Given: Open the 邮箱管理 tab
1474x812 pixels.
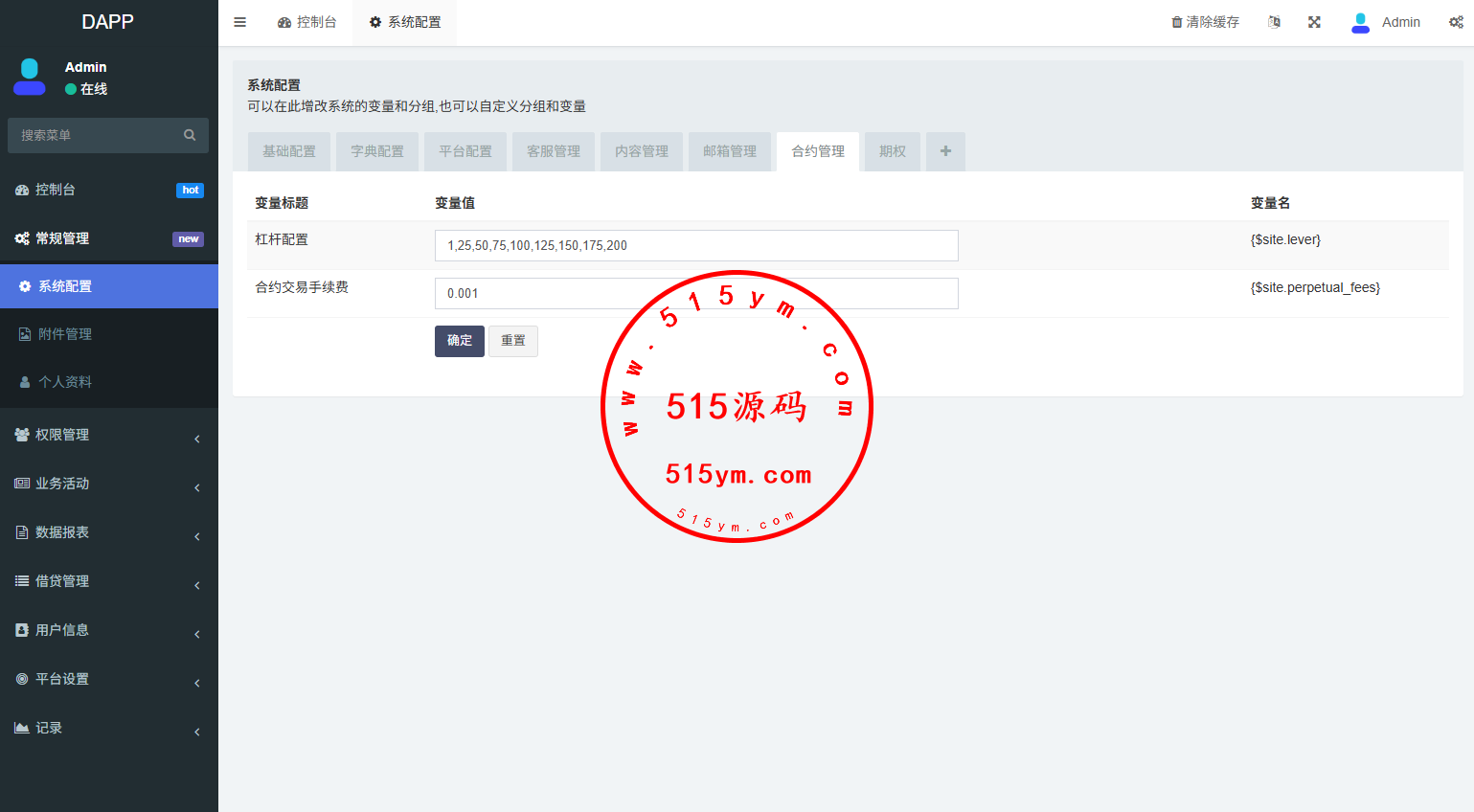Looking at the screenshot, I should 729,151.
